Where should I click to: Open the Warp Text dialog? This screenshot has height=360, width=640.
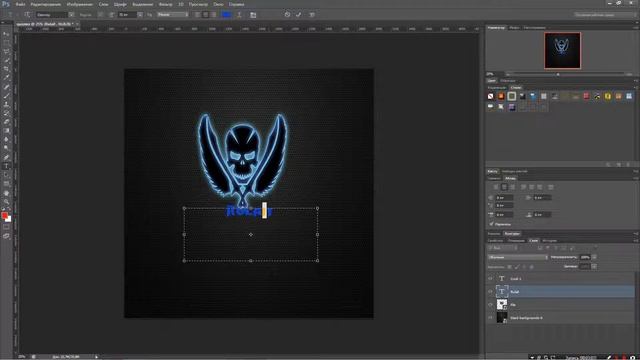239,15
